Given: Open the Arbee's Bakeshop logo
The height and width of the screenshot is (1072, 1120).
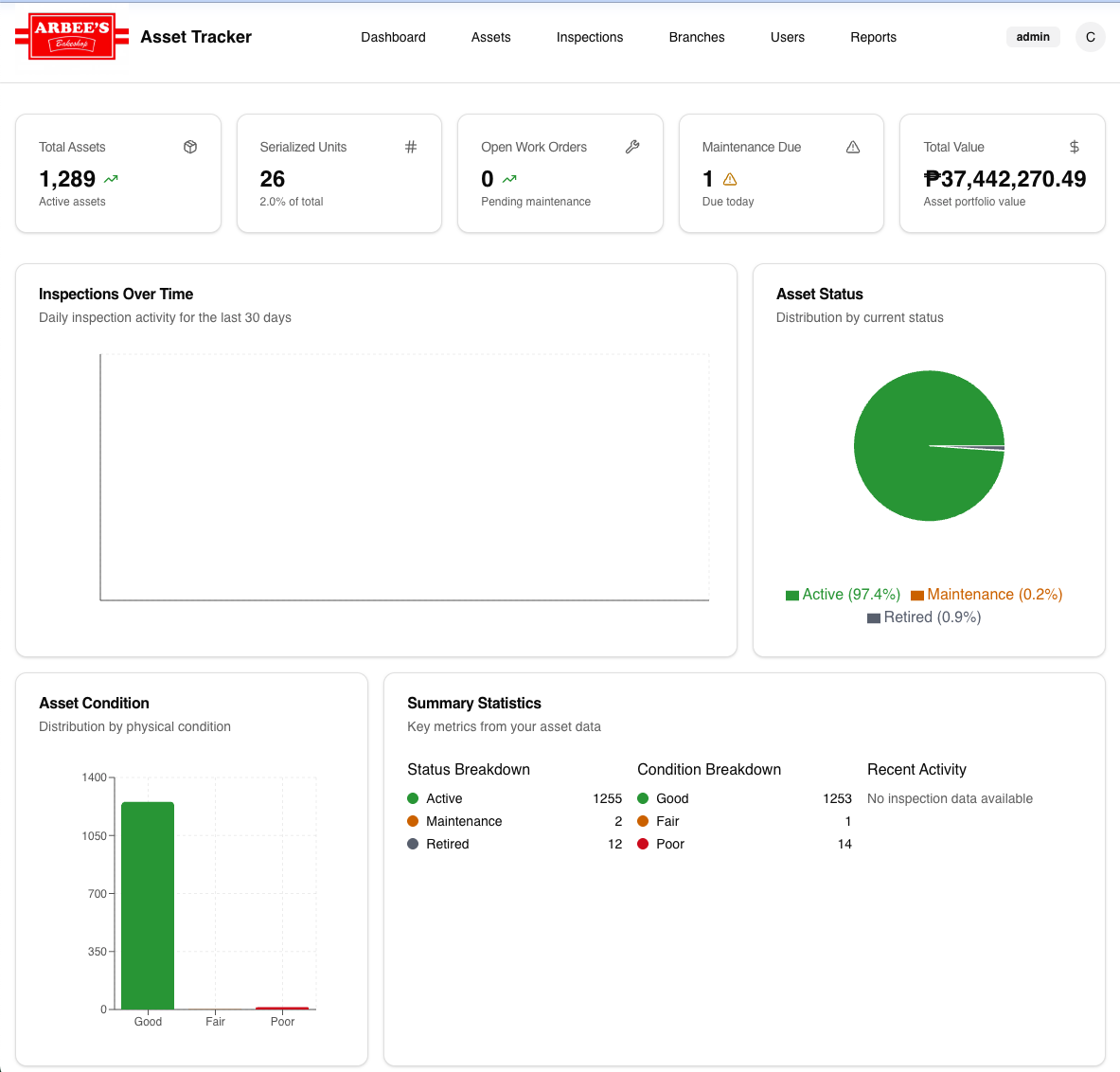Looking at the screenshot, I should pos(71,36).
